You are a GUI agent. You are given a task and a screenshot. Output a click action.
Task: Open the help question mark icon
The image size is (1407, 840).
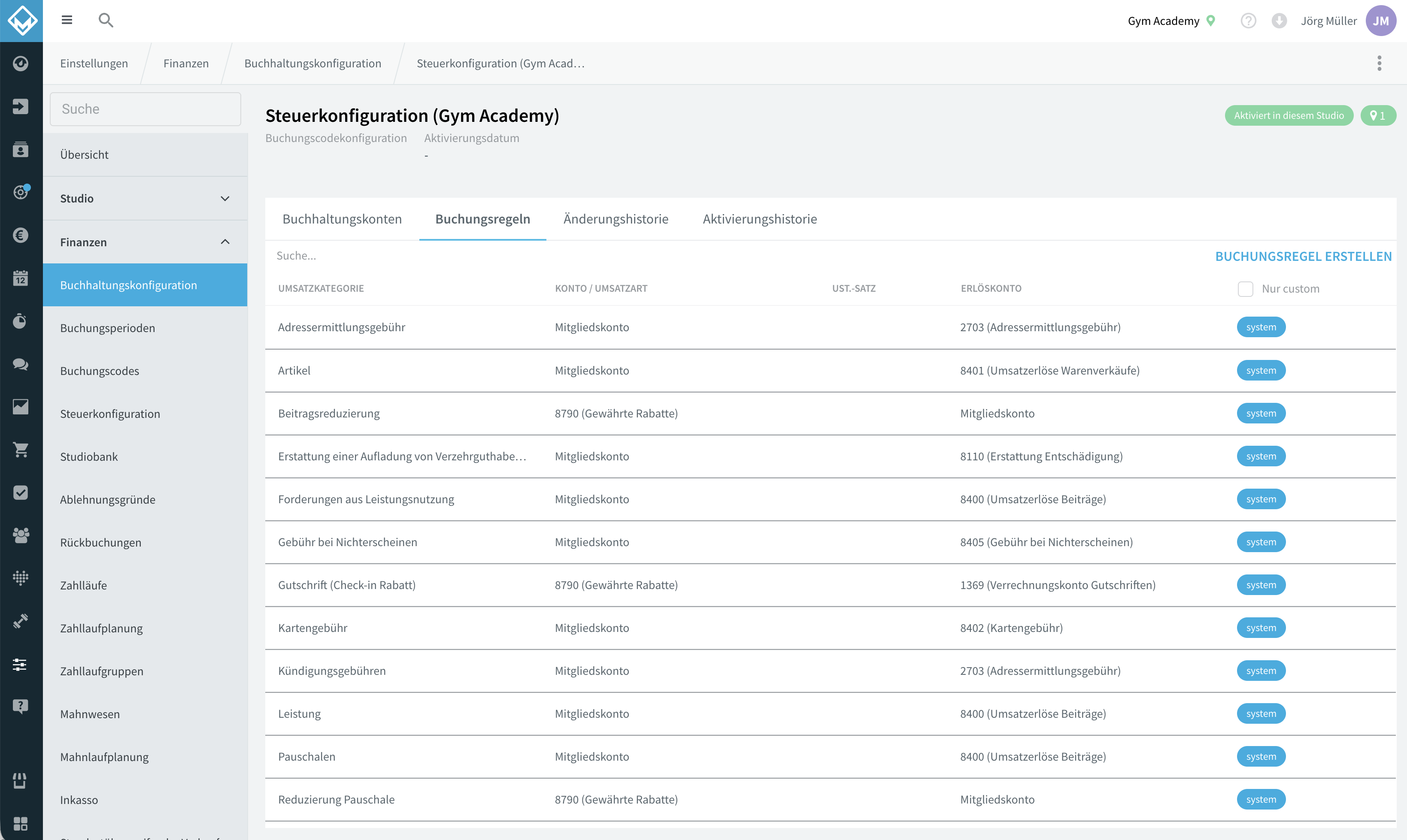tap(1249, 21)
